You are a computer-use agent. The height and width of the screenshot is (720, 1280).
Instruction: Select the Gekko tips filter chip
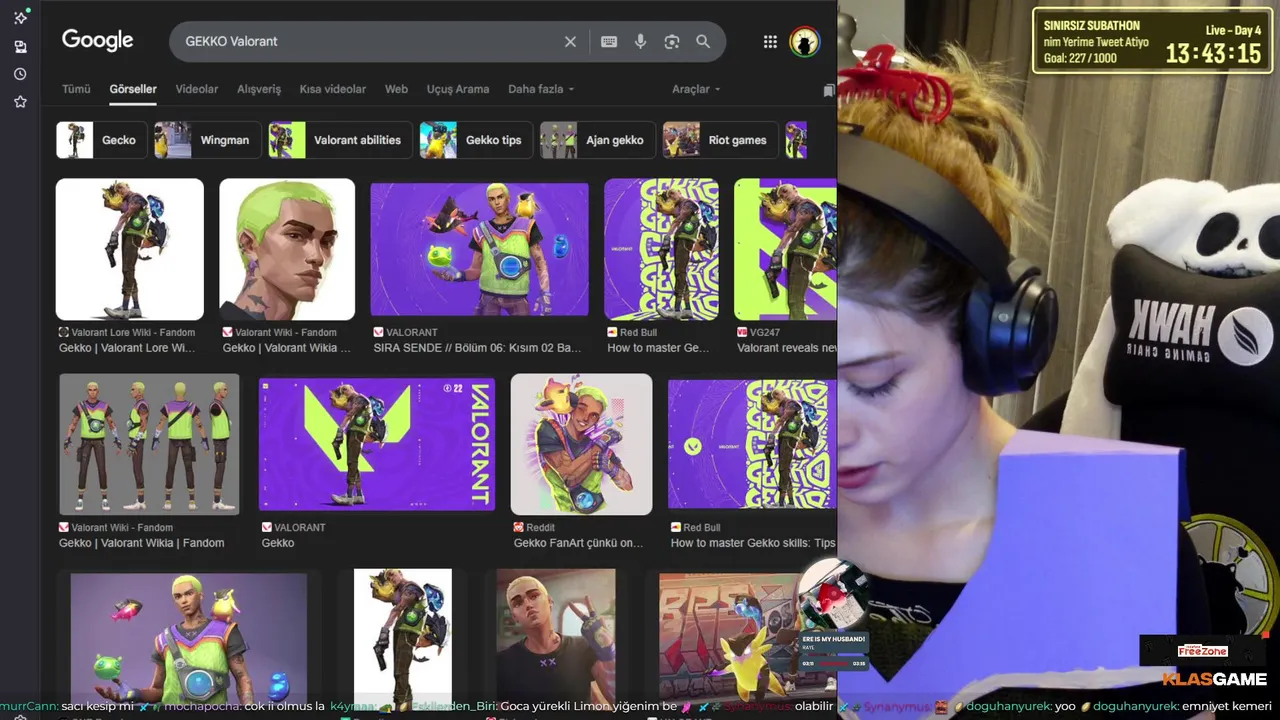click(477, 140)
